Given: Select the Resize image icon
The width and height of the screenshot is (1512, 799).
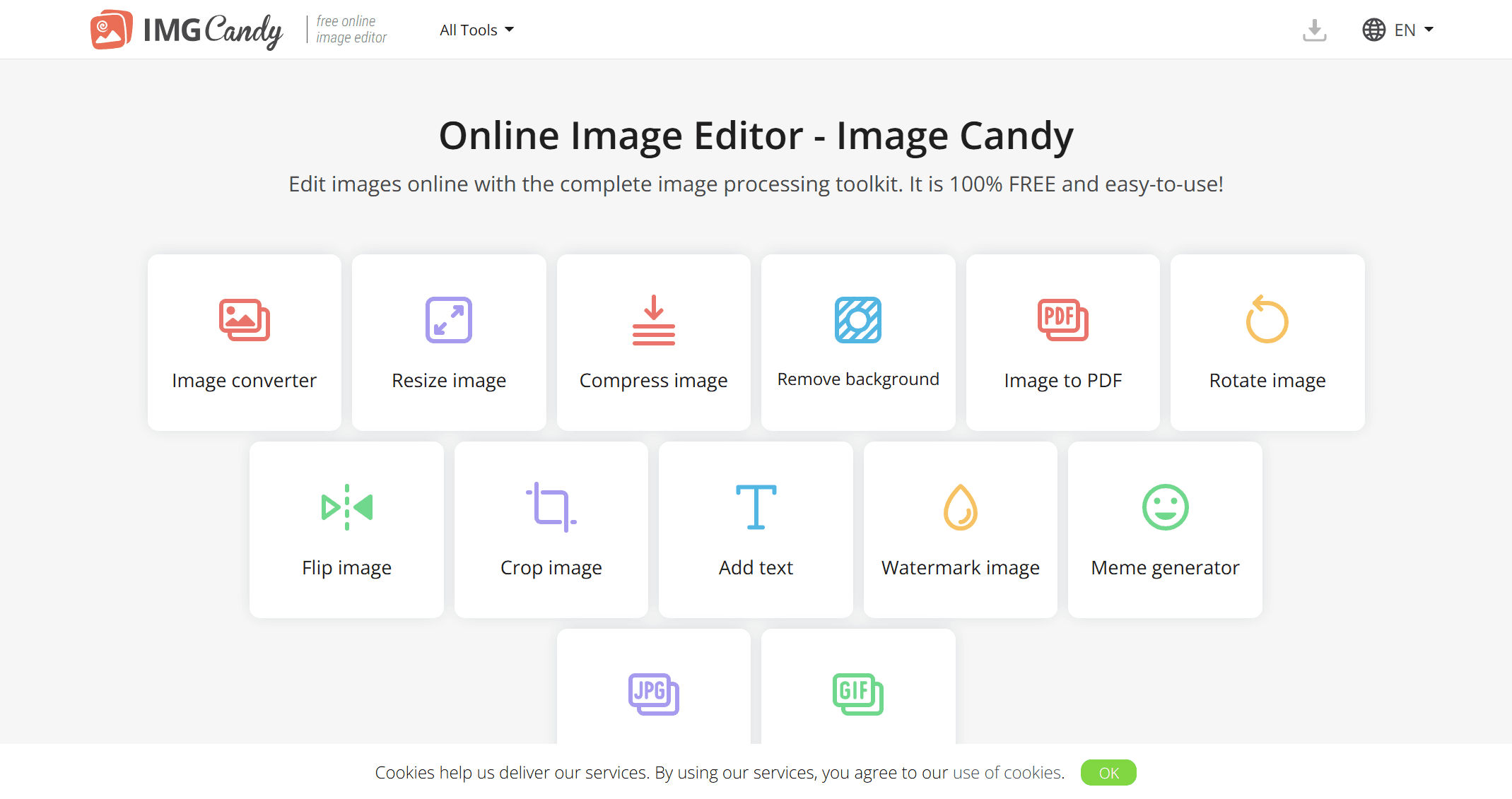Looking at the screenshot, I should pos(448,320).
